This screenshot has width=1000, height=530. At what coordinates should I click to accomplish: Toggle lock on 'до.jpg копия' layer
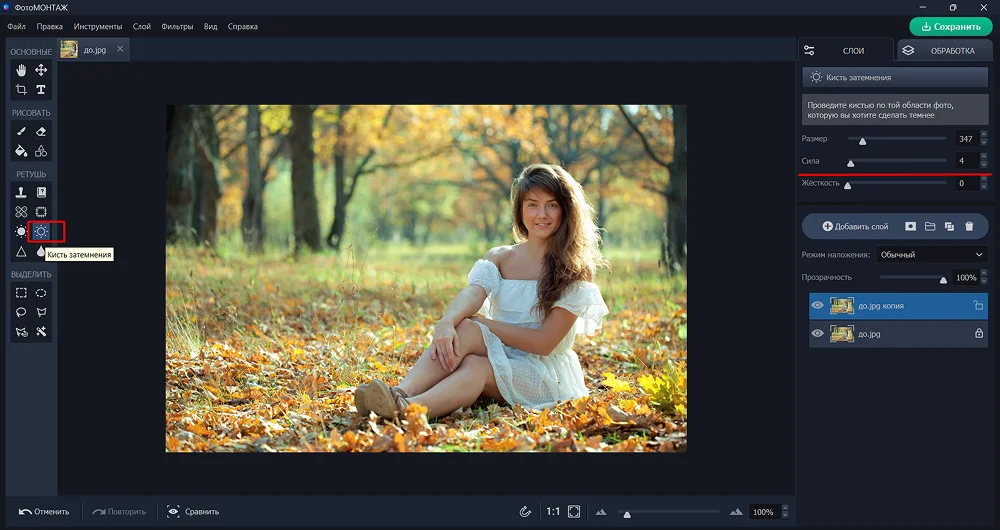pyautogui.click(x=978, y=305)
